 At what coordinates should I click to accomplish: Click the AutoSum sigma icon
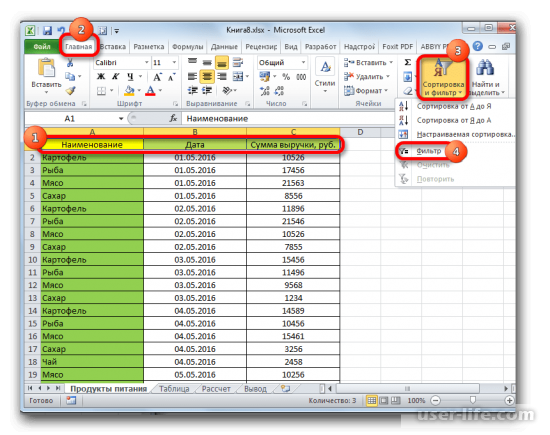tap(407, 62)
